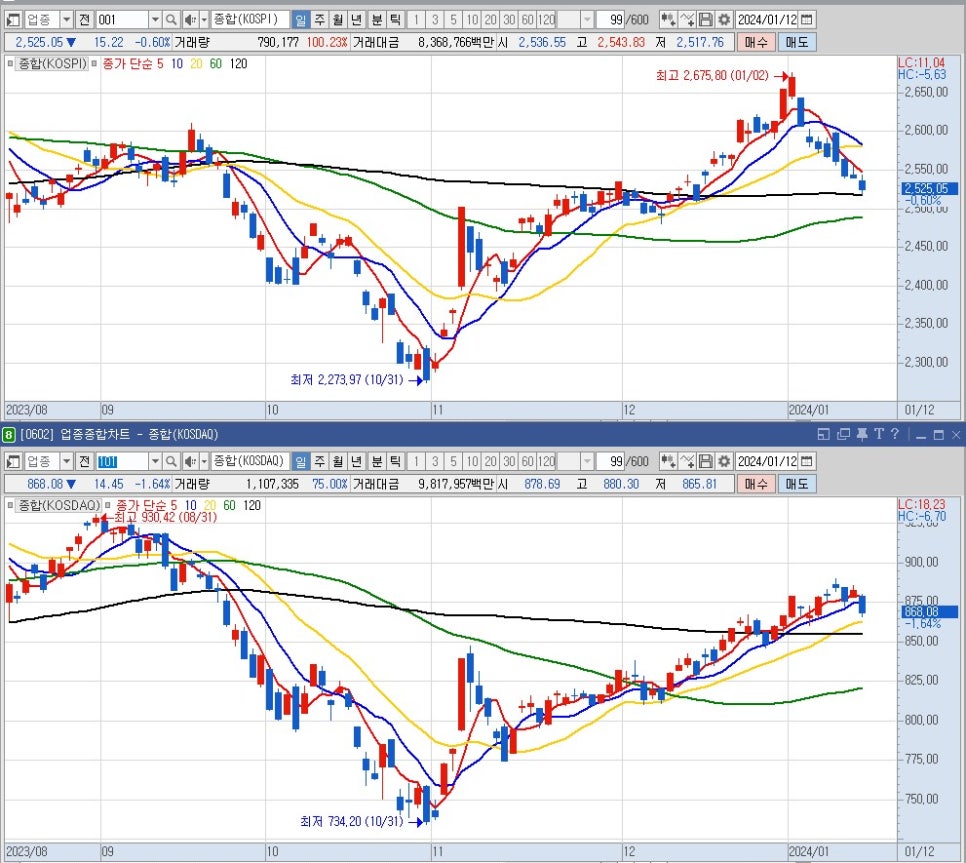The width and height of the screenshot is (966, 863).
Task: Open the speaker options arrow in the KOSDAQ toolbar
Action: [204, 461]
